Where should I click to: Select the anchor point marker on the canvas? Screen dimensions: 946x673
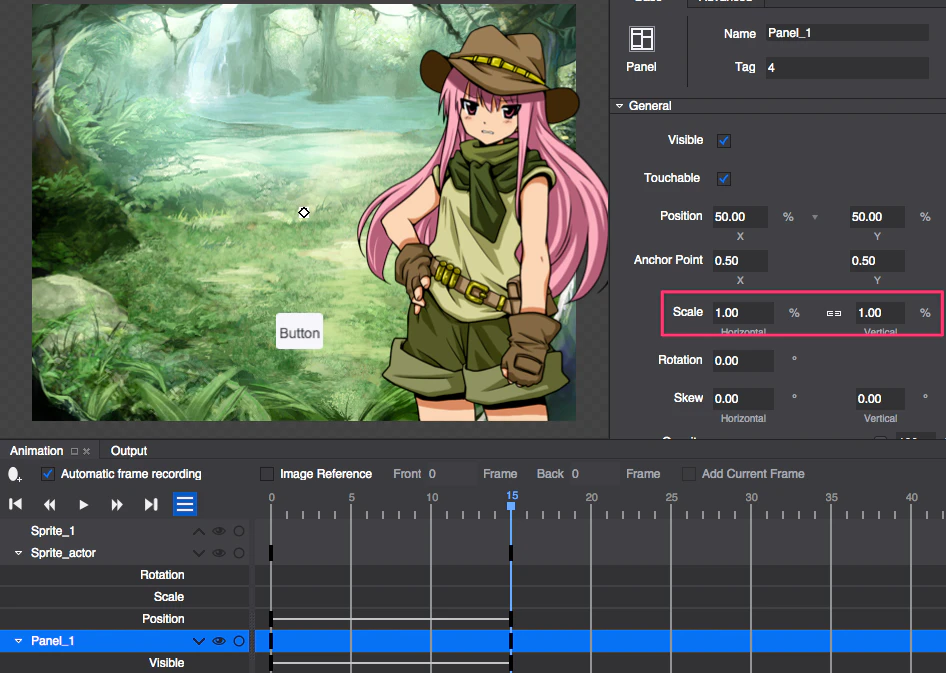pos(304,212)
